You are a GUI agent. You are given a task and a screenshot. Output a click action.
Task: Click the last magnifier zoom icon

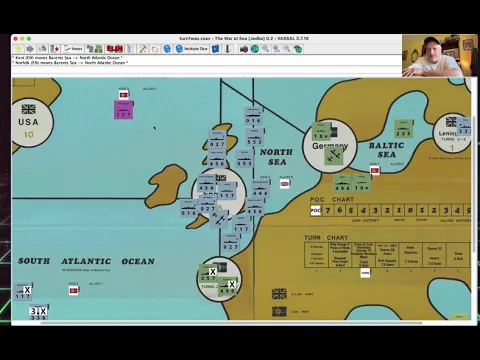point(287,49)
